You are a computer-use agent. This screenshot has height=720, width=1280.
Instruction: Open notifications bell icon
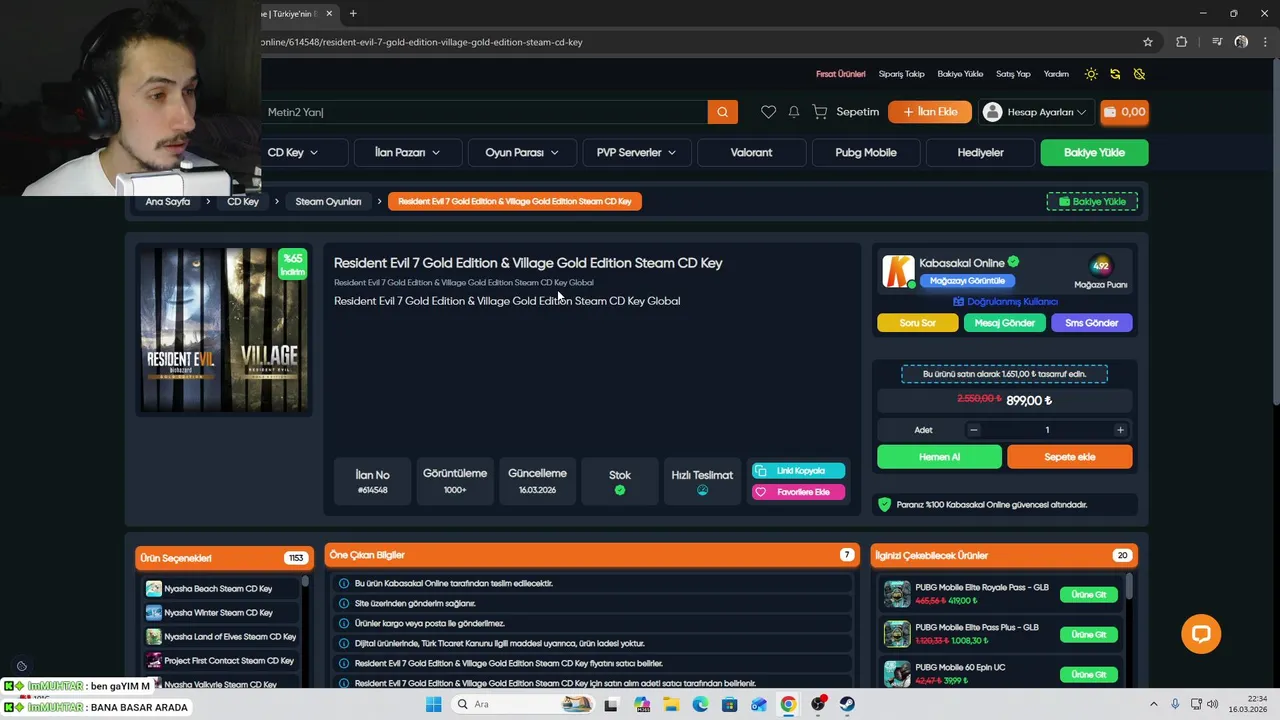click(x=794, y=112)
